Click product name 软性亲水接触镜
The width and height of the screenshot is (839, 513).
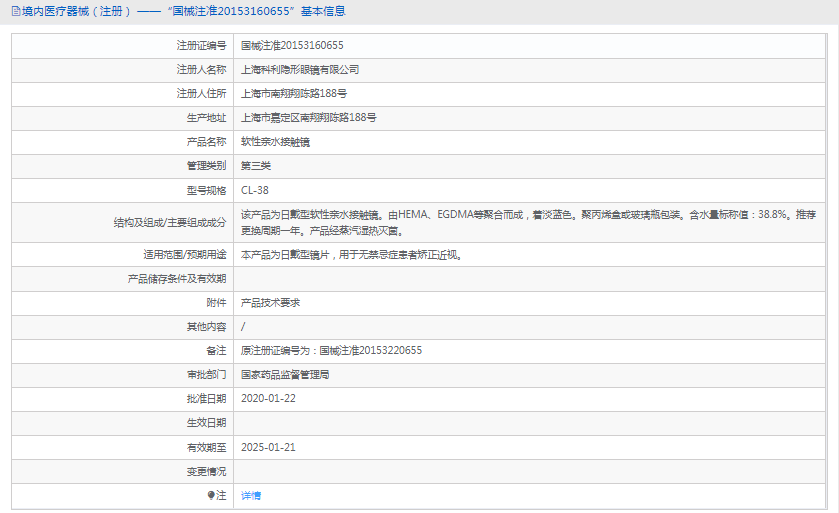click(x=276, y=142)
